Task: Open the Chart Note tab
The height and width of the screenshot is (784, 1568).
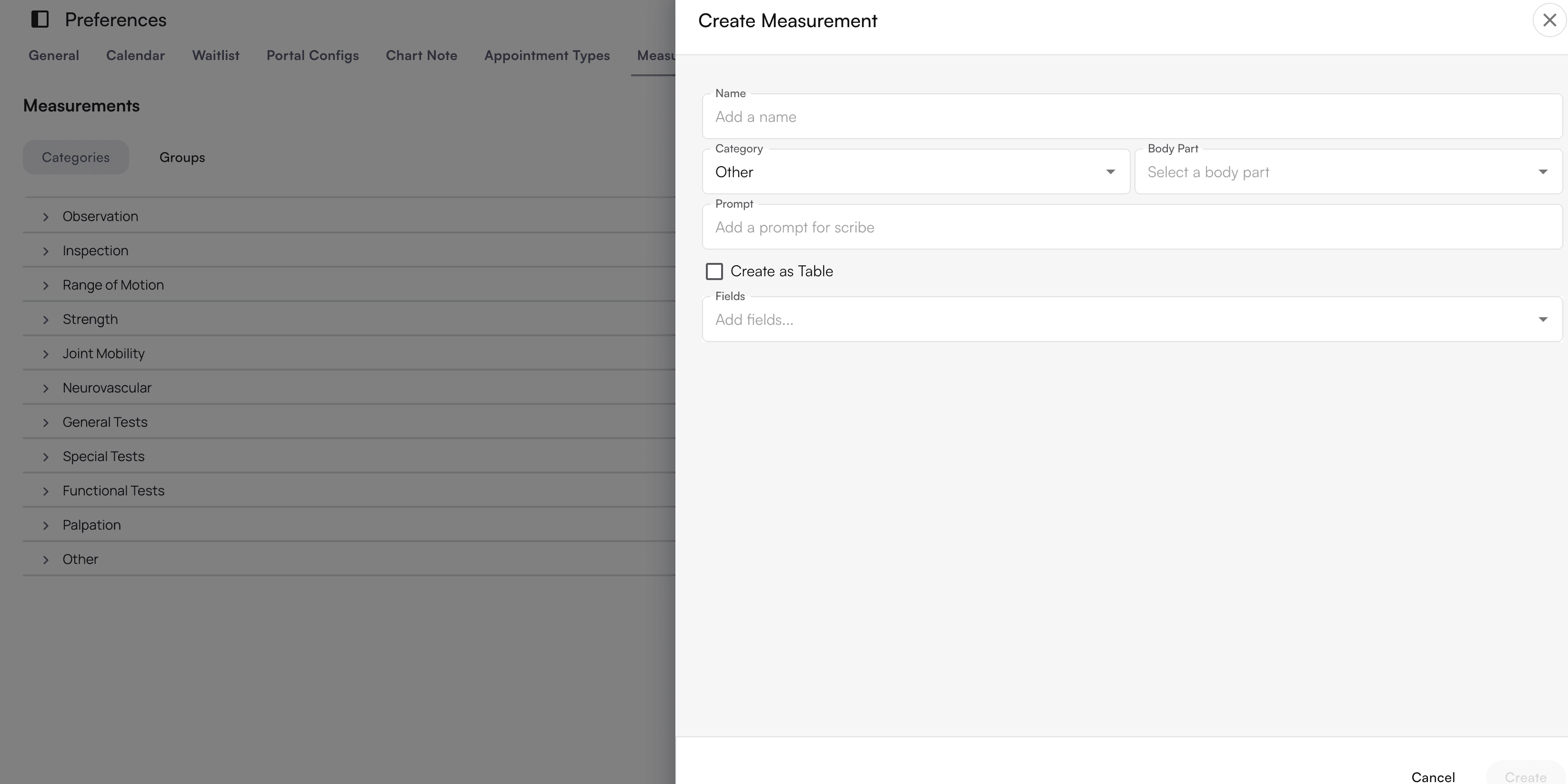Action: pyautogui.click(x=421, y=55)
